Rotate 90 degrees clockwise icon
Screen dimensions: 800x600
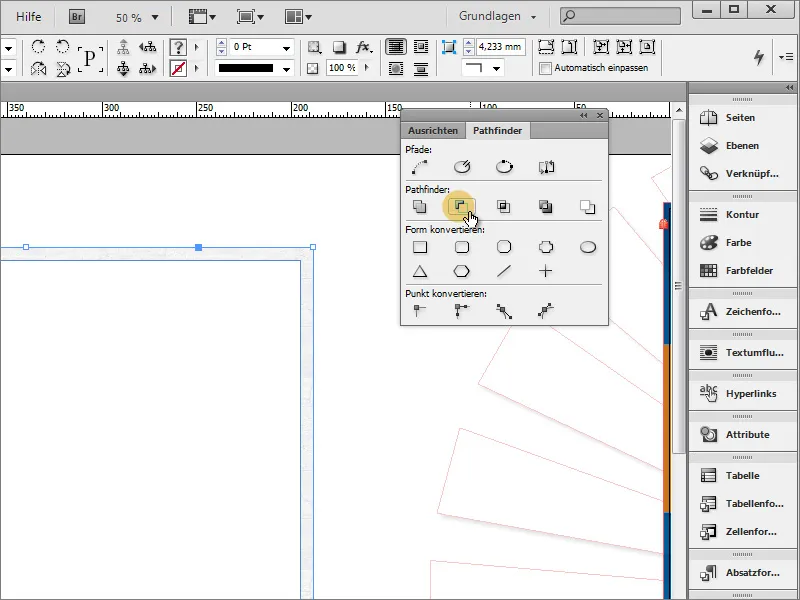click(x=38, y=47)
